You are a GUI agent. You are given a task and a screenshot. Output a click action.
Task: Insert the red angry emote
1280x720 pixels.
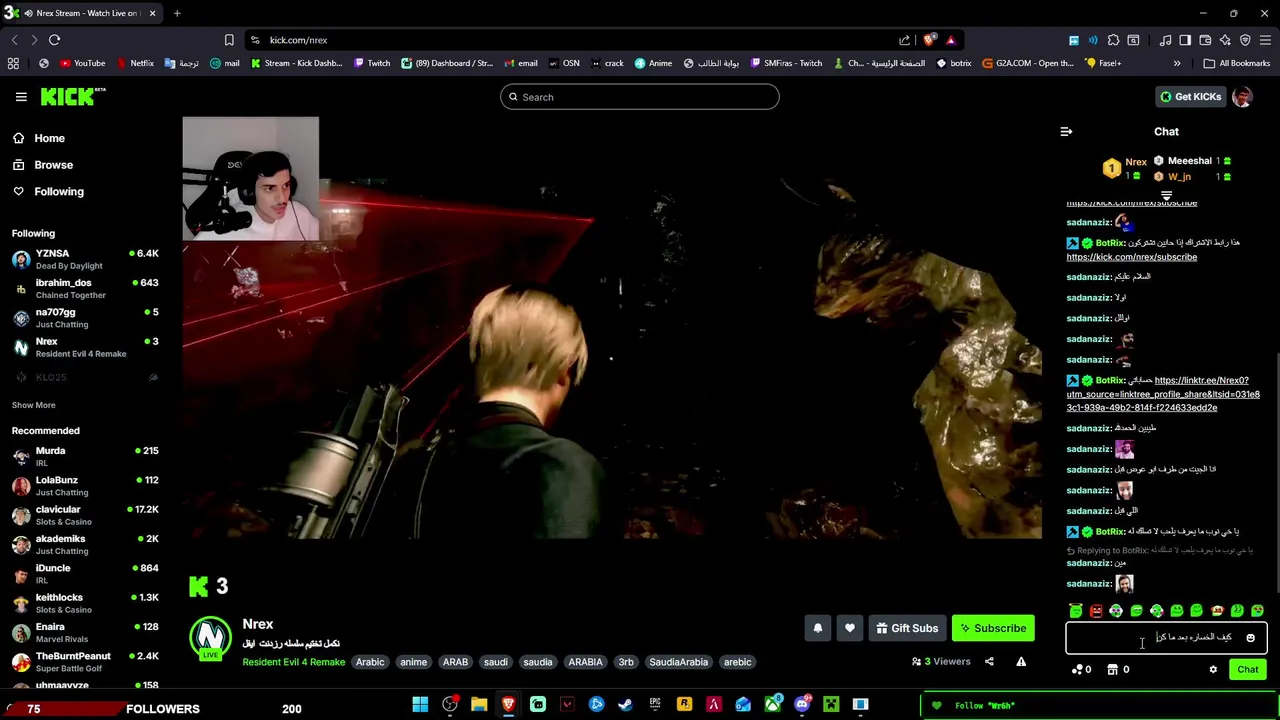[x=1096, y=611]
